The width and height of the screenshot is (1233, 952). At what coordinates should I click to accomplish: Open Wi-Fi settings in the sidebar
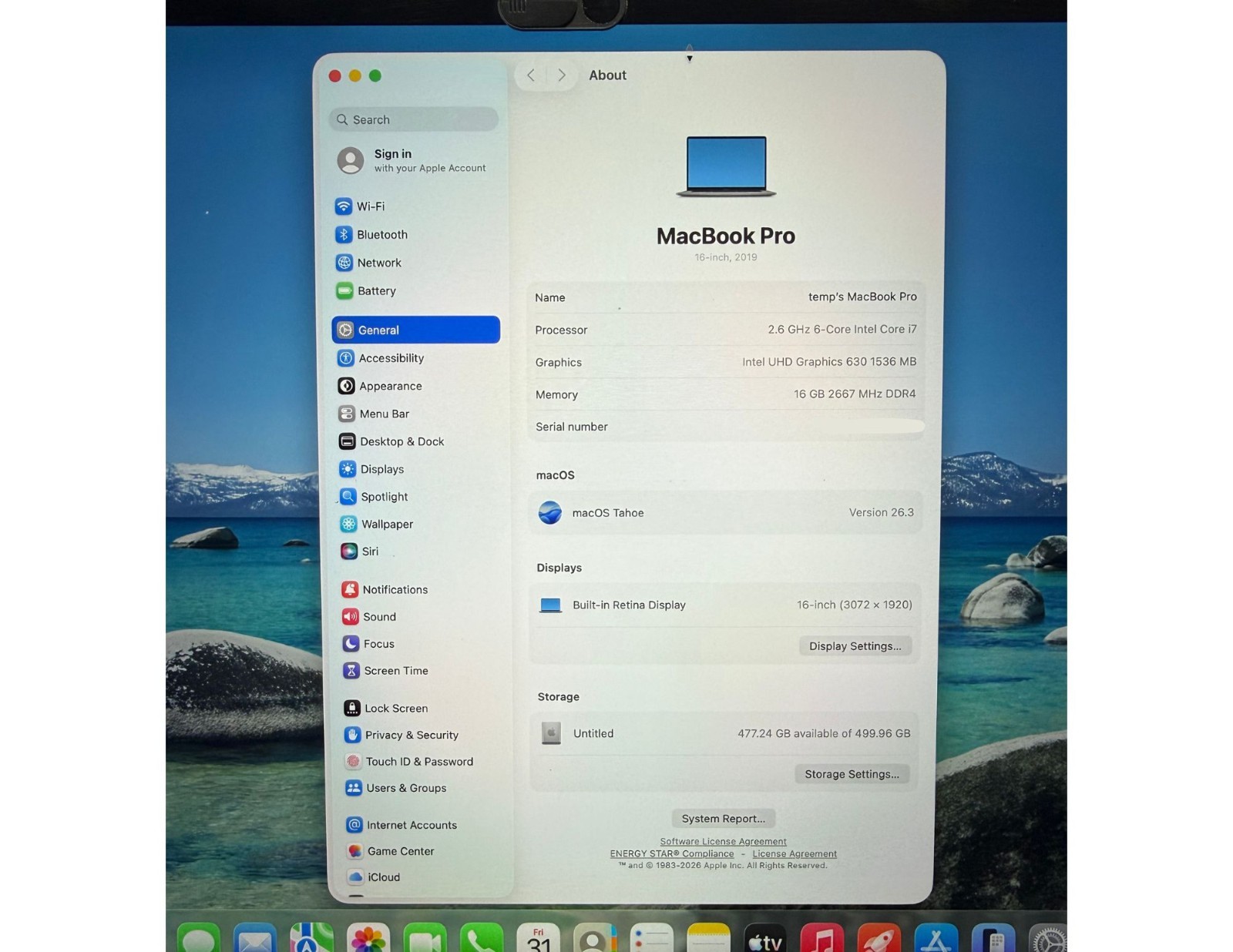point(361,206)
